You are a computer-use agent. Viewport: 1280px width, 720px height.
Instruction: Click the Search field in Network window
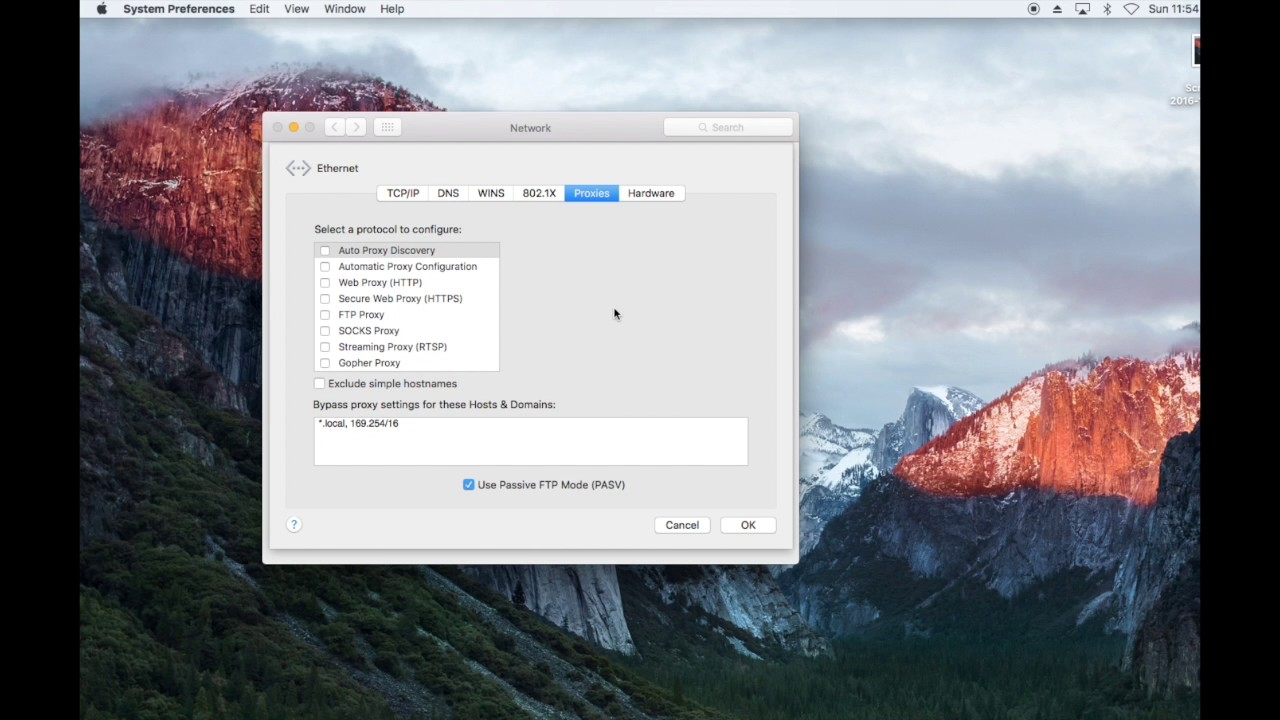[728, 127]
